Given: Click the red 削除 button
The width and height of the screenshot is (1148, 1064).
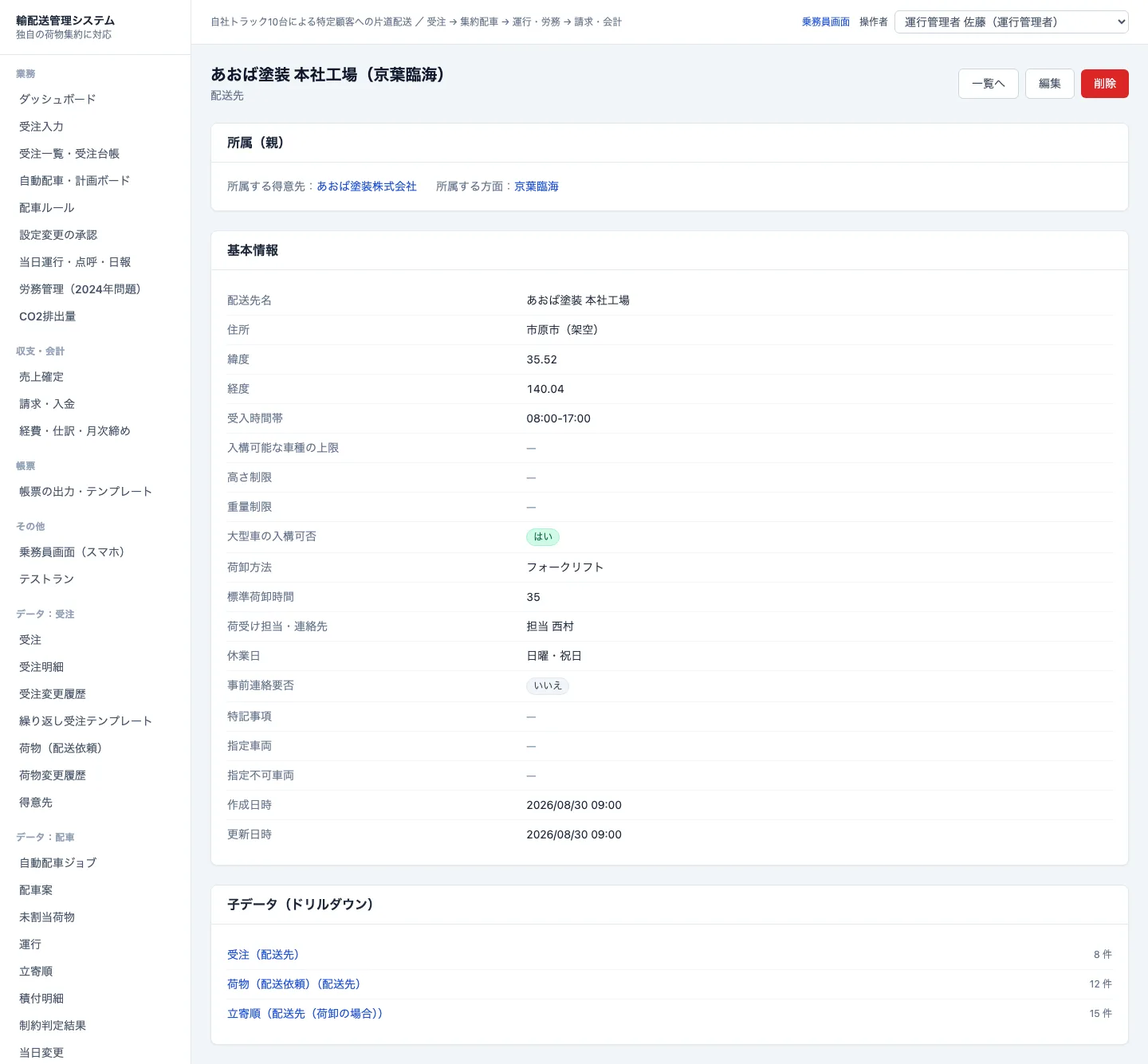Looking at the screenshot, I should point(1104,84).
